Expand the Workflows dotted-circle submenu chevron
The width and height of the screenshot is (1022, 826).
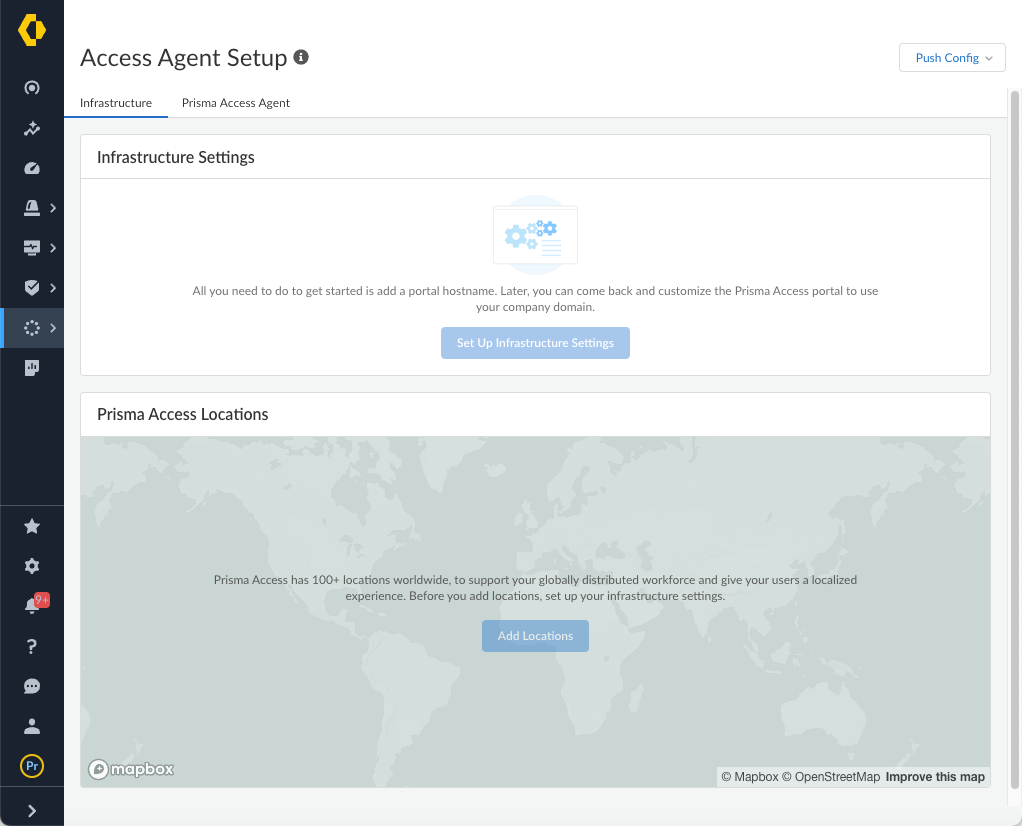point(53,328)
